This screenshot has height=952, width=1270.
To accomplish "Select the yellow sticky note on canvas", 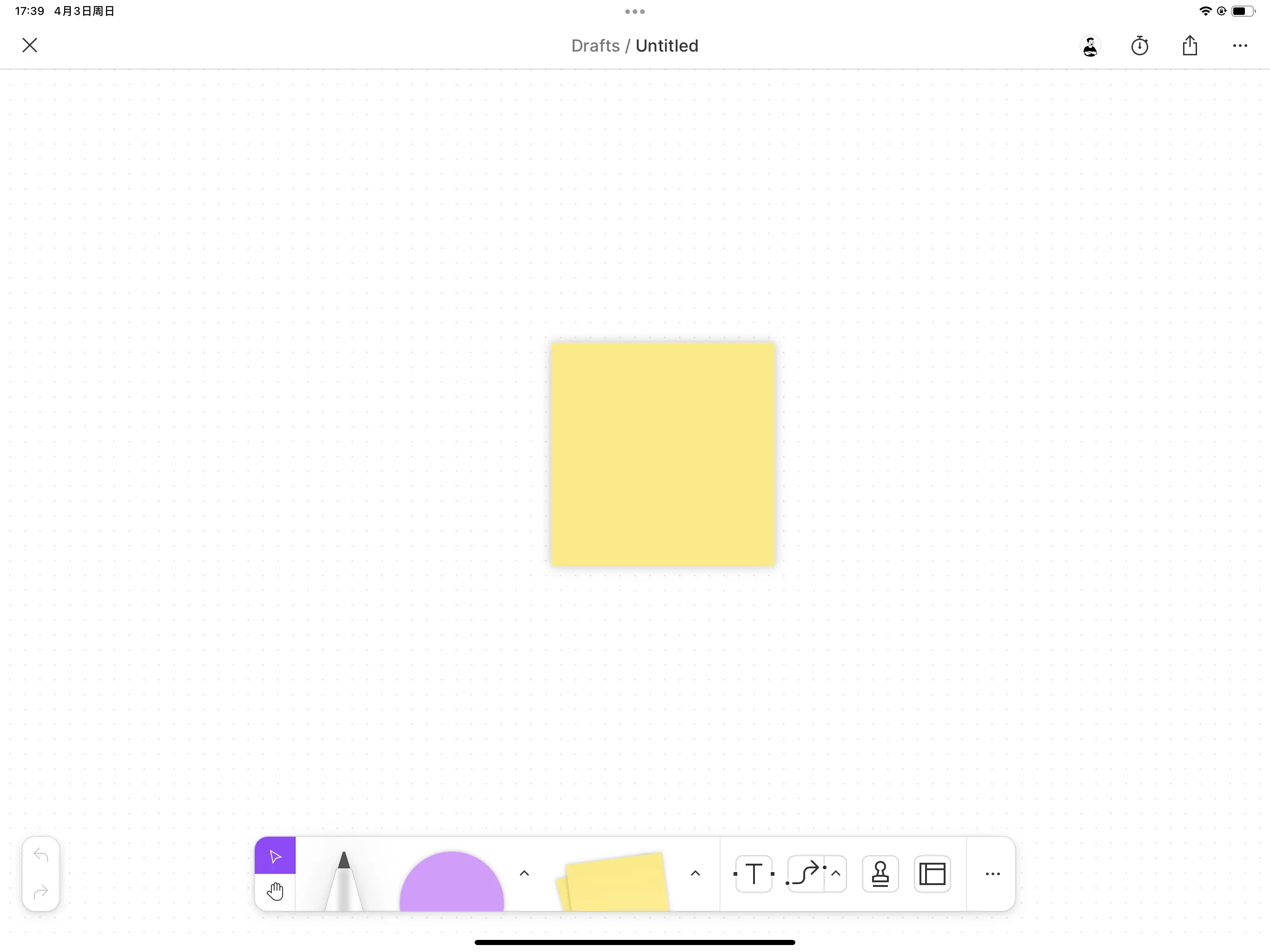I will click(662, 454).
